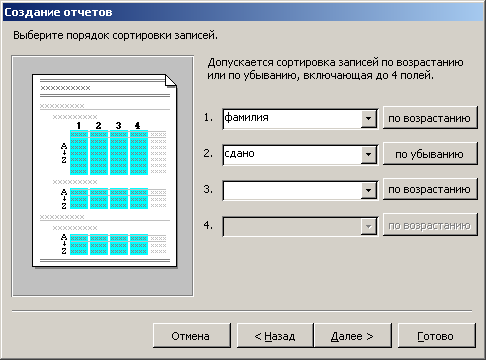Toggle the 'по убыванию' sort order button

(x=430, y=154)
